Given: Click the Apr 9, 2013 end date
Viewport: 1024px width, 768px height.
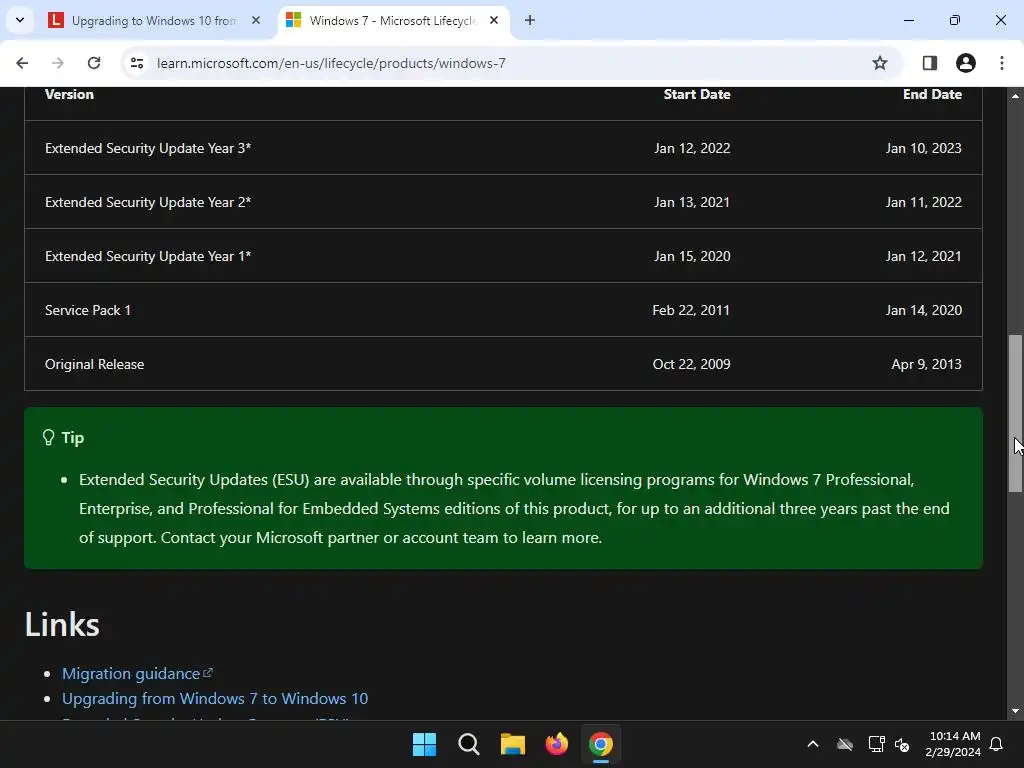Looking at the screenshot, I should [x=927, y=364].
